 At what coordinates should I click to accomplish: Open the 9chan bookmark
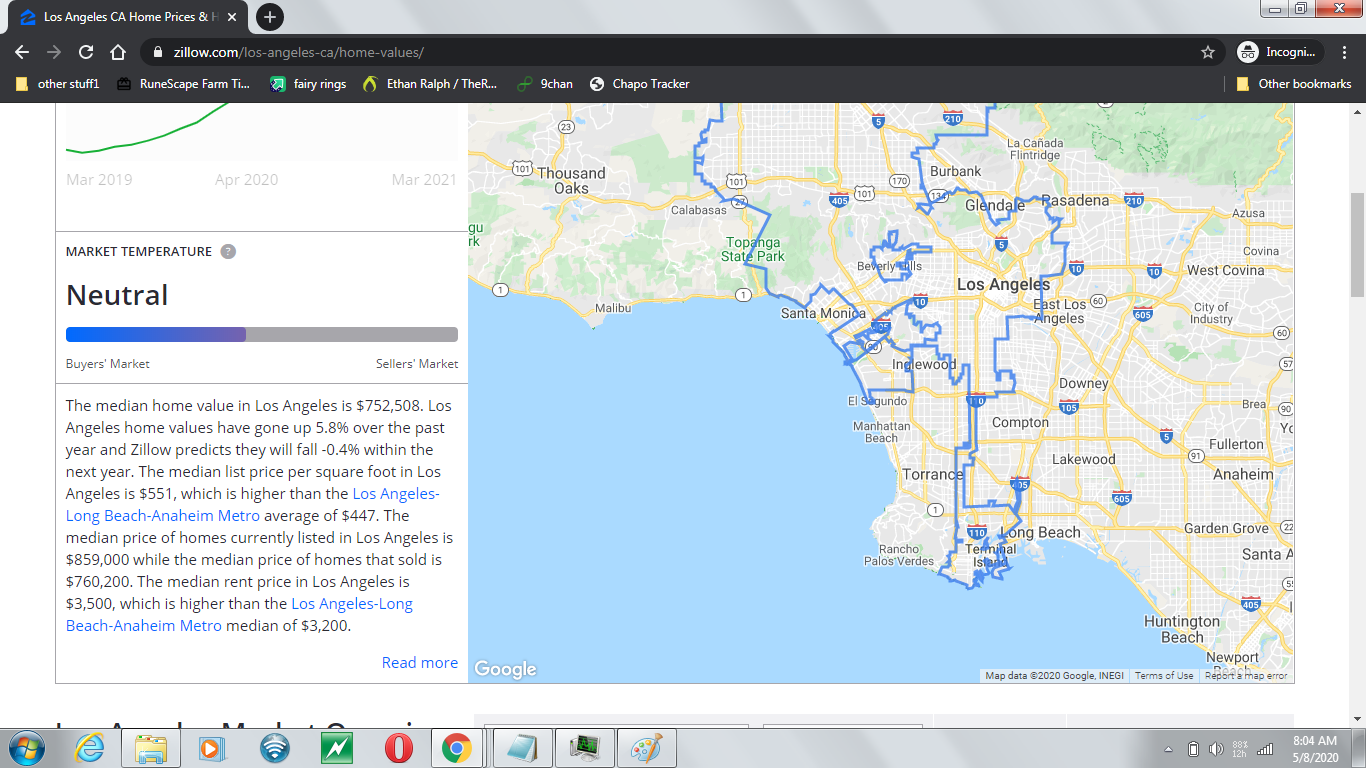(x=545, y=84)
